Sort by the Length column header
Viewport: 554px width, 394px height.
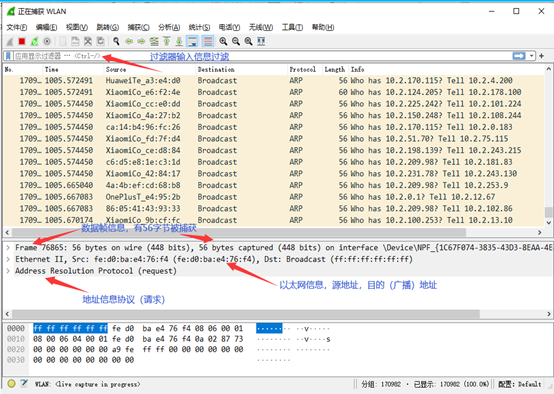click(335, 69)
